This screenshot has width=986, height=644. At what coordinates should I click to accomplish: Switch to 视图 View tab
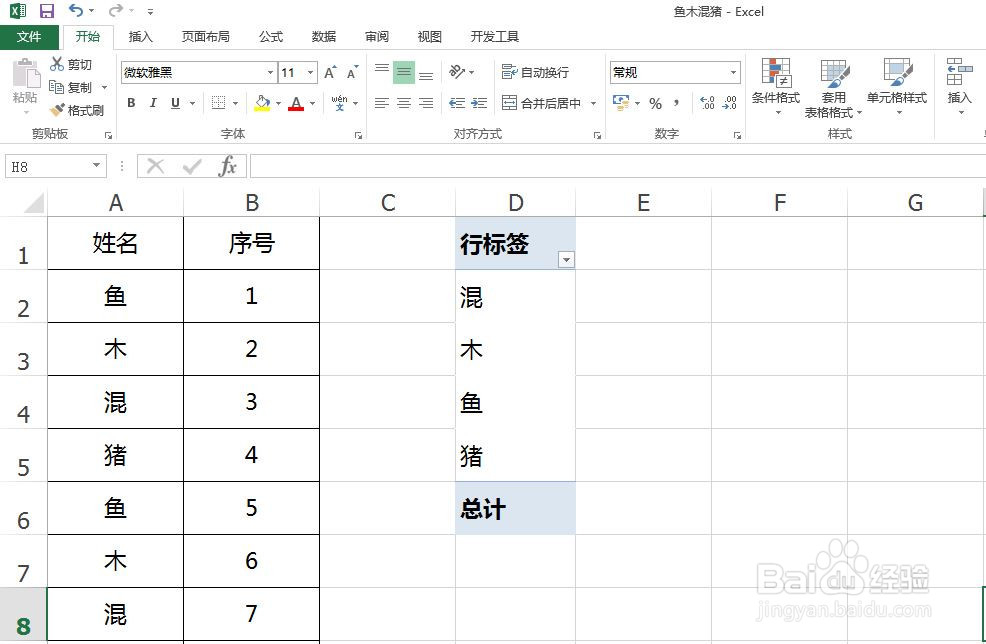point(429,36)
